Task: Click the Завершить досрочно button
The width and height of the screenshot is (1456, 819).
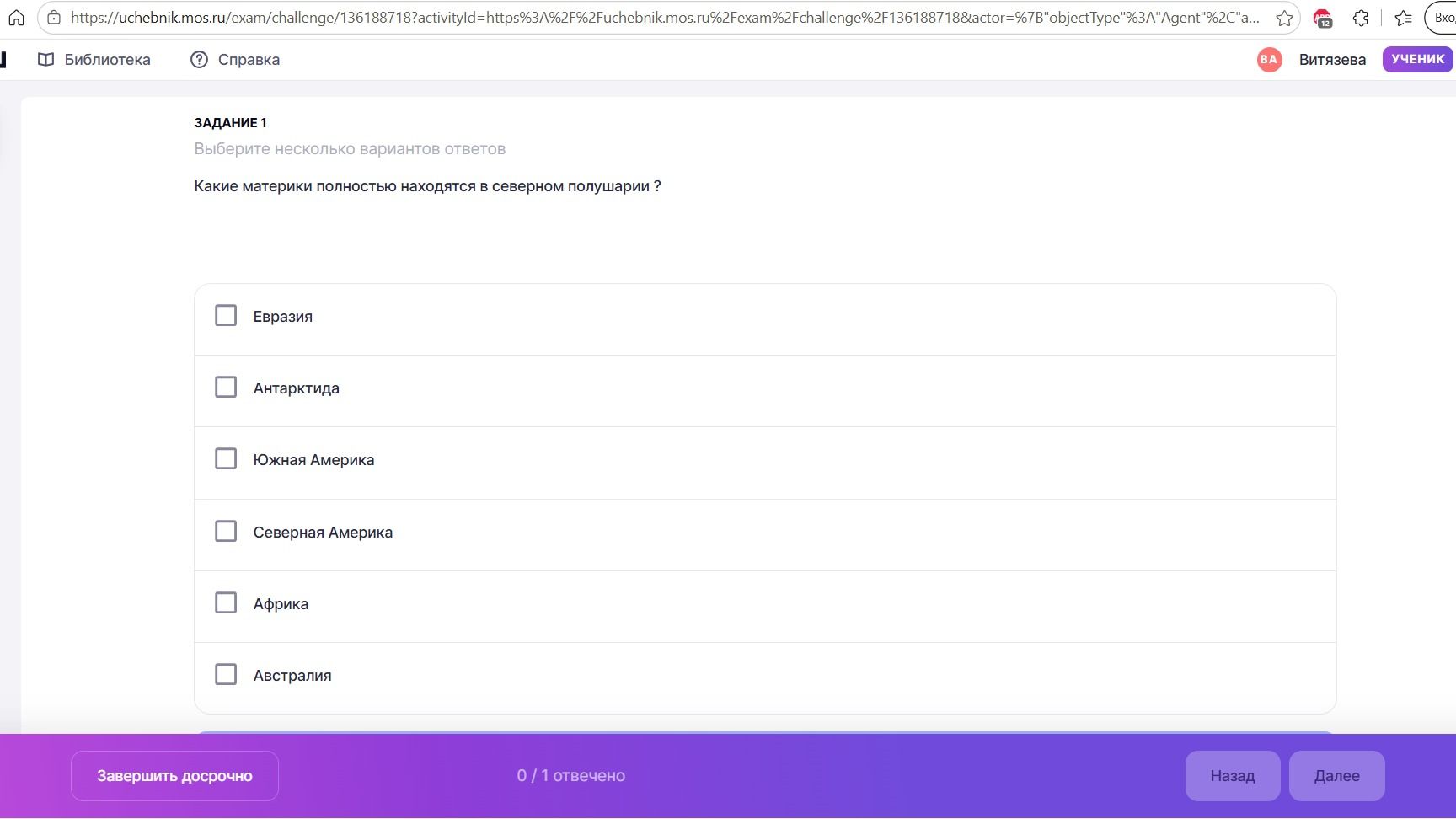Action: click(x=174, y=776)
